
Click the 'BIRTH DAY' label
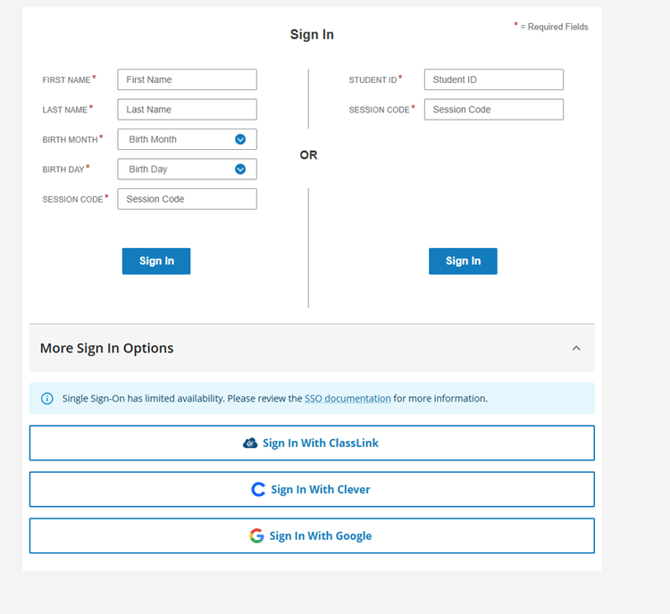tap(63, 170)
